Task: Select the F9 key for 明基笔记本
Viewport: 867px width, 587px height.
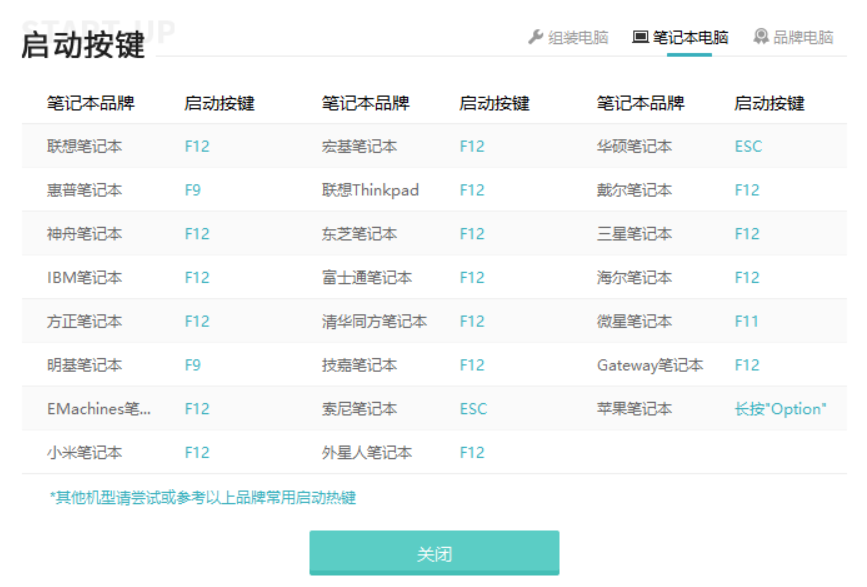Action: 192,365
